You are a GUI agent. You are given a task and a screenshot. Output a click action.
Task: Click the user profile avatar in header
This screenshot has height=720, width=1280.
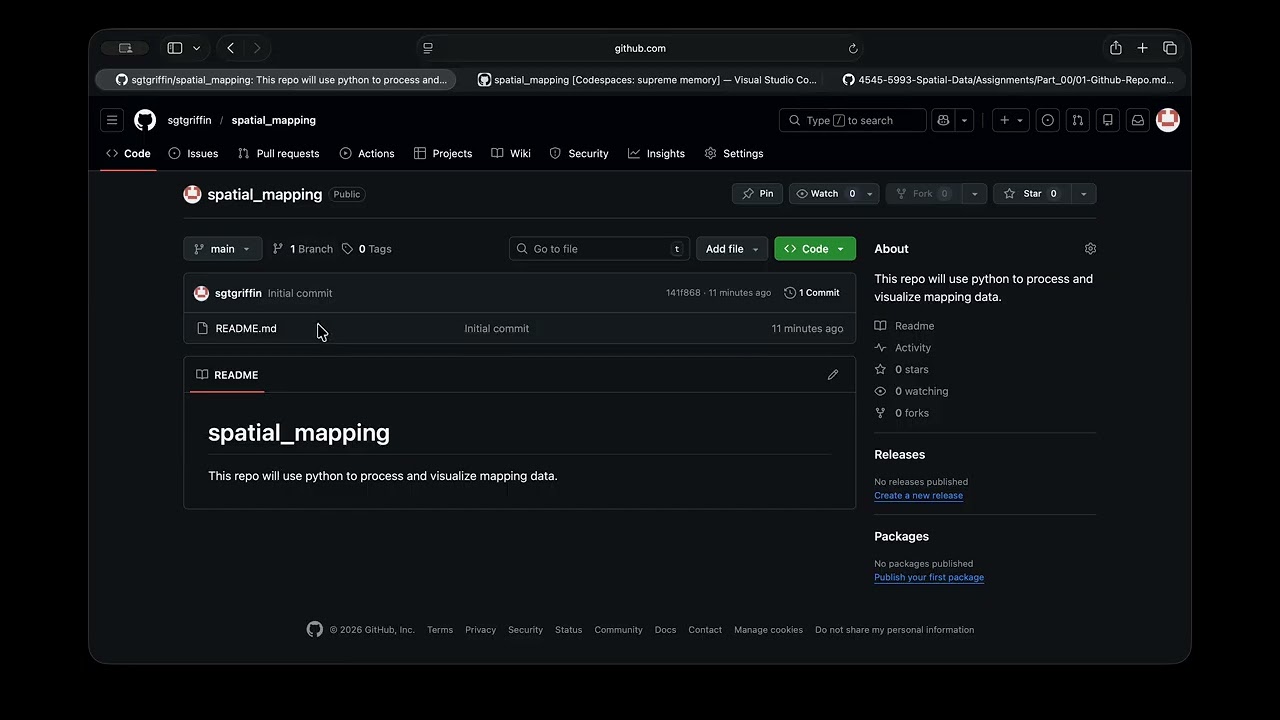[x=1168, y=120]
